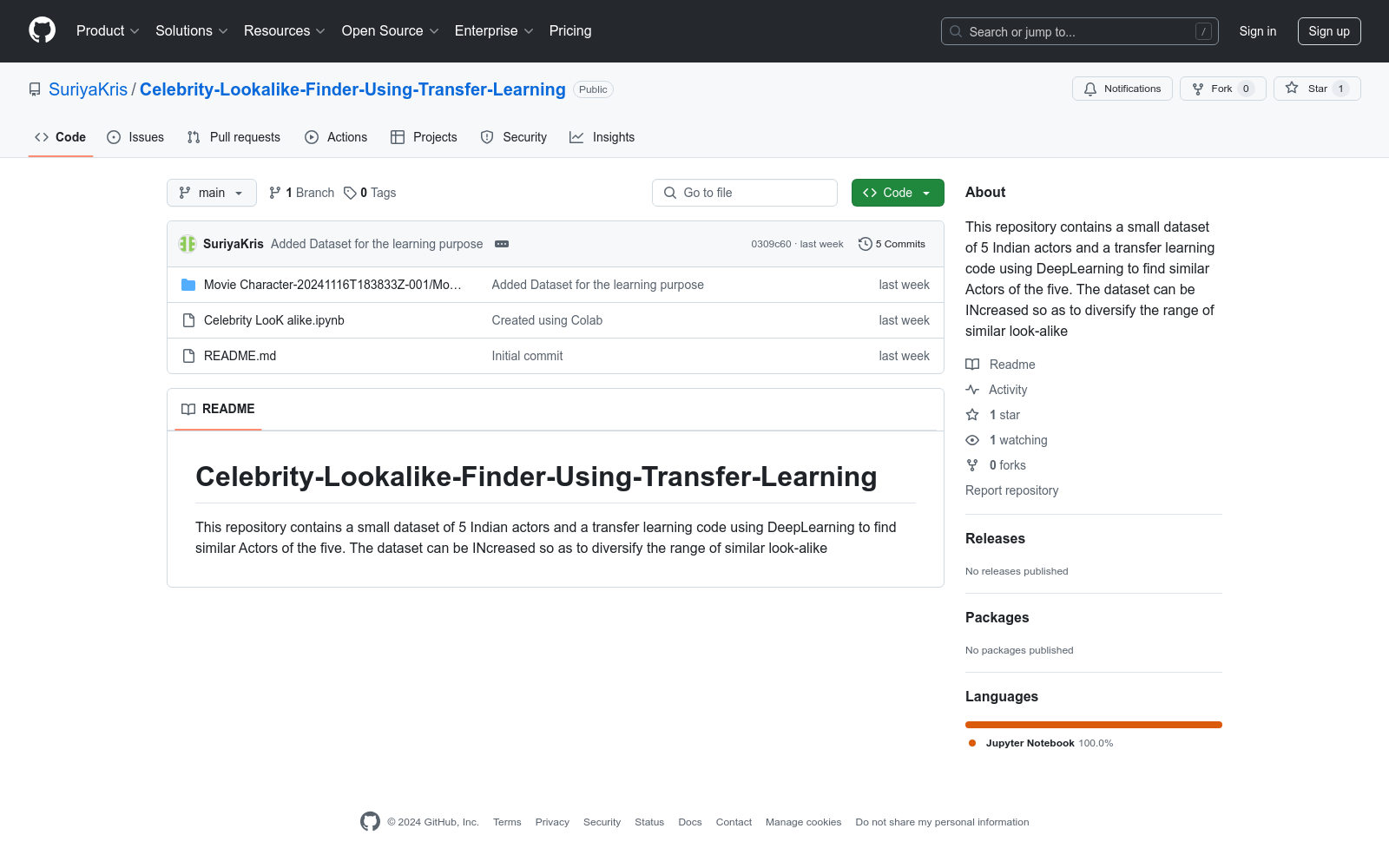
Task: Click the history clock icon near Commits
Action: 865,244
